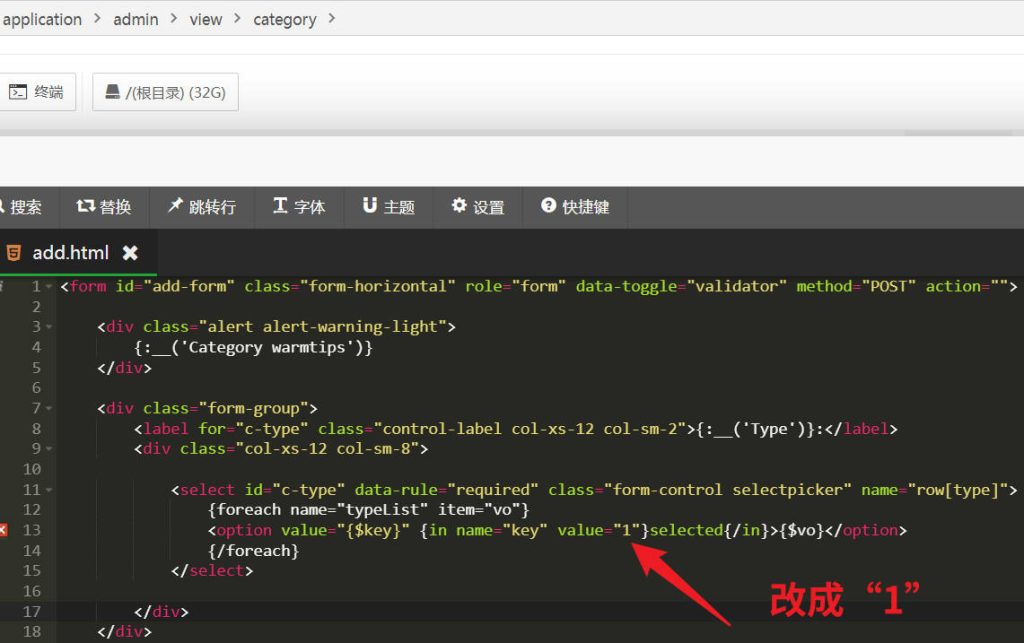Viewport: 1024px width, 643px height.
Task: Open the terminal (终端) button
Action: (x=36, y=92)
